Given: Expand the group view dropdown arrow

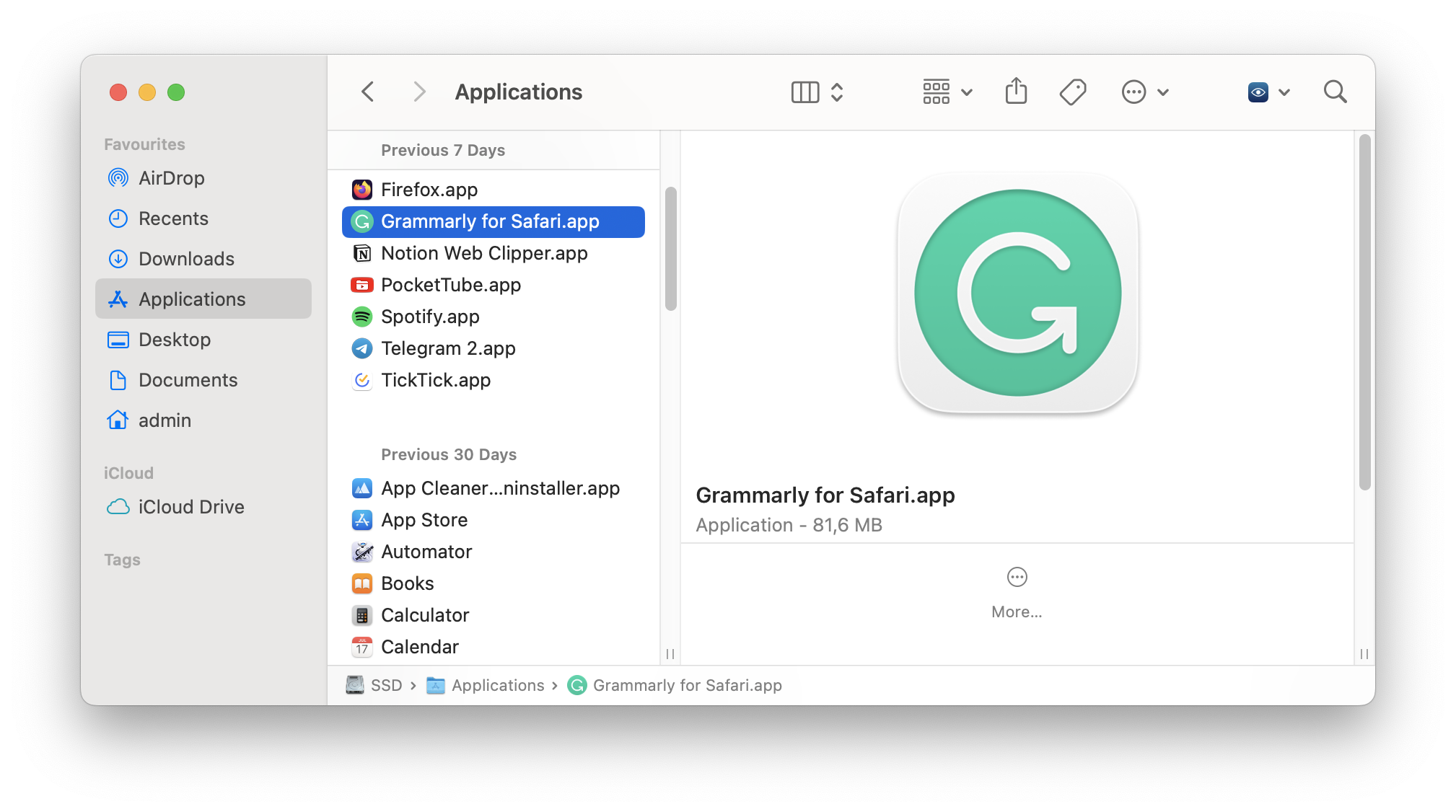Looking at the screenshot, I should (x=965, y=92).
